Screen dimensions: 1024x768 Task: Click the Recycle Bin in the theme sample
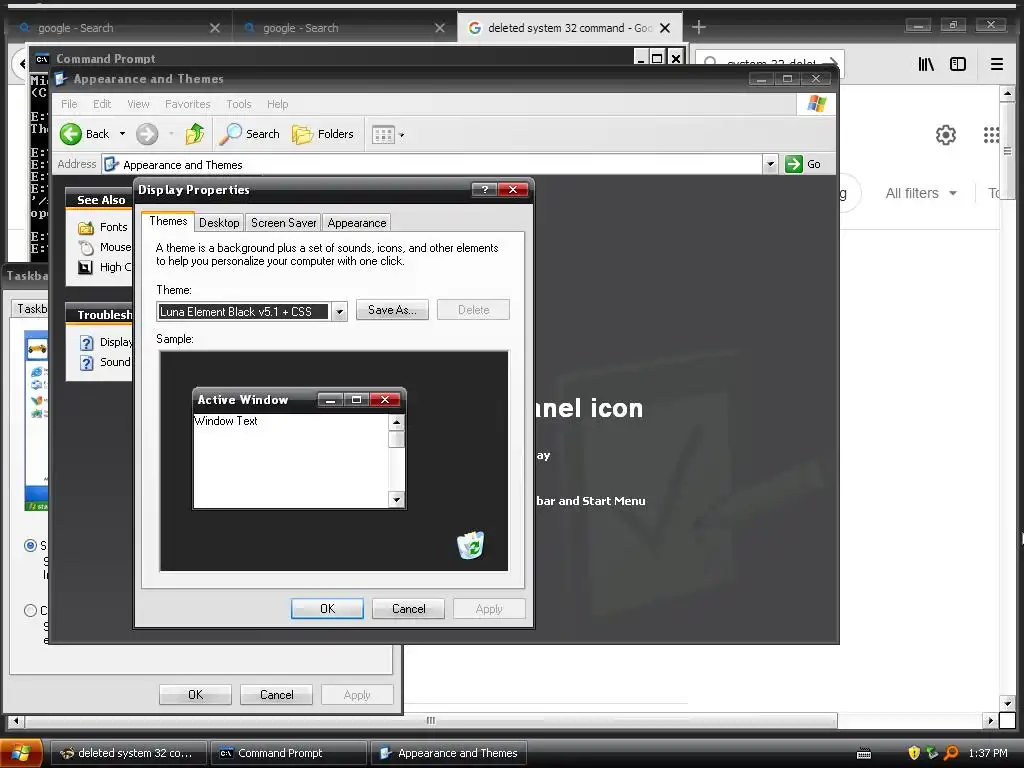[470, 545]
